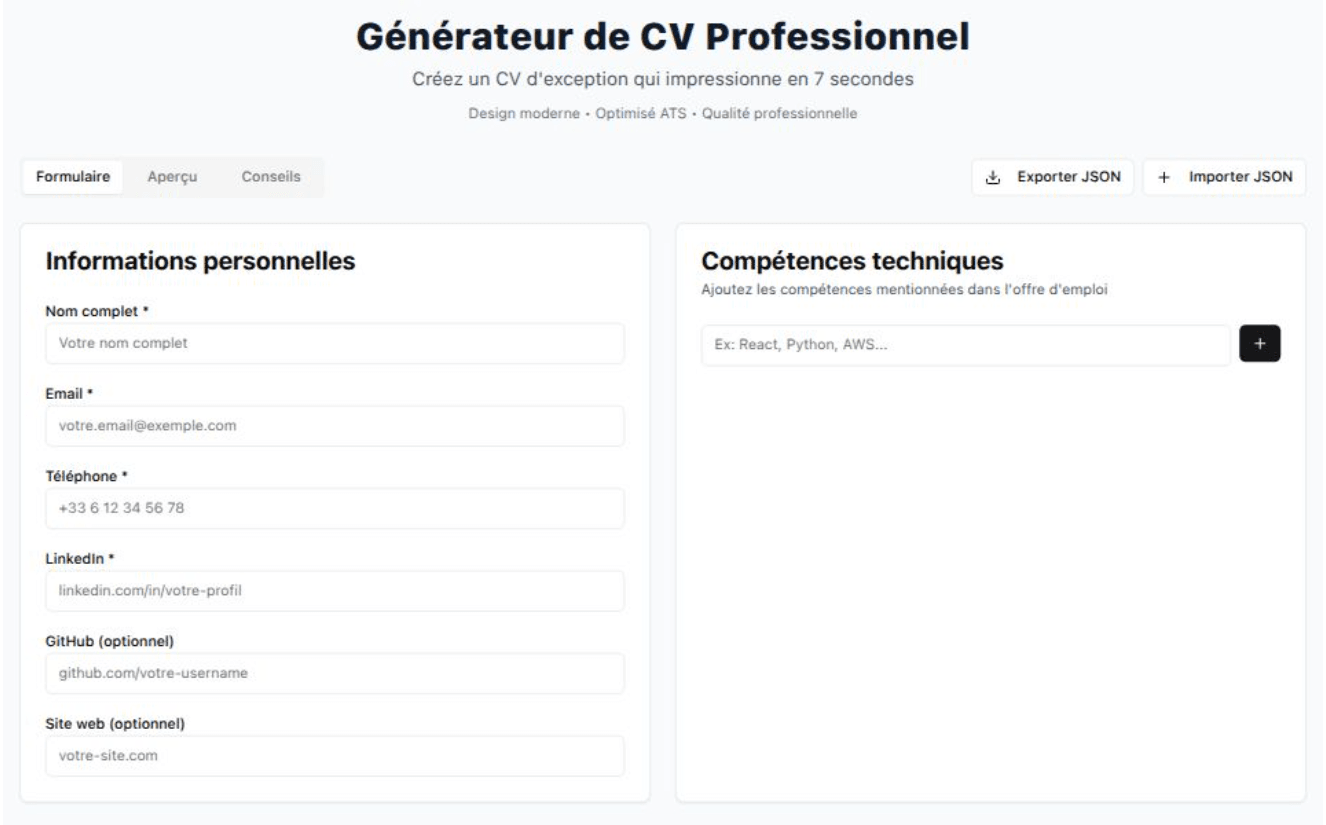
Task: Click the "Nom complet *" field label
Action: pos(97,311)
